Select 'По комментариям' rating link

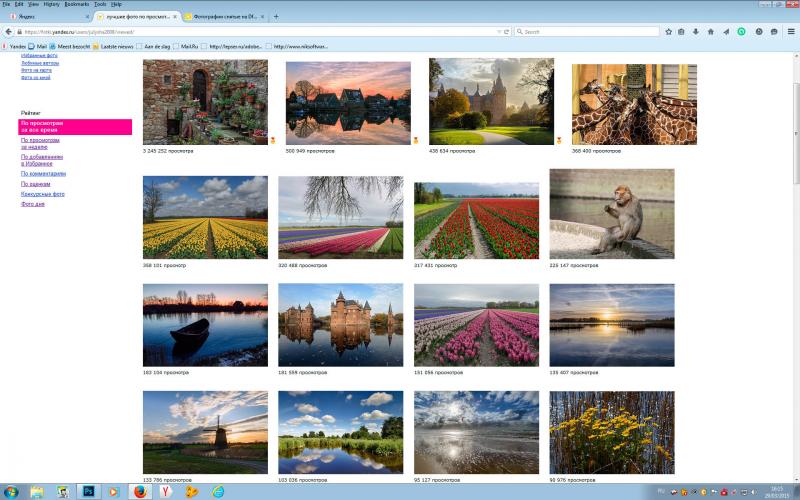pyautogui.click(x=43, y=174)
